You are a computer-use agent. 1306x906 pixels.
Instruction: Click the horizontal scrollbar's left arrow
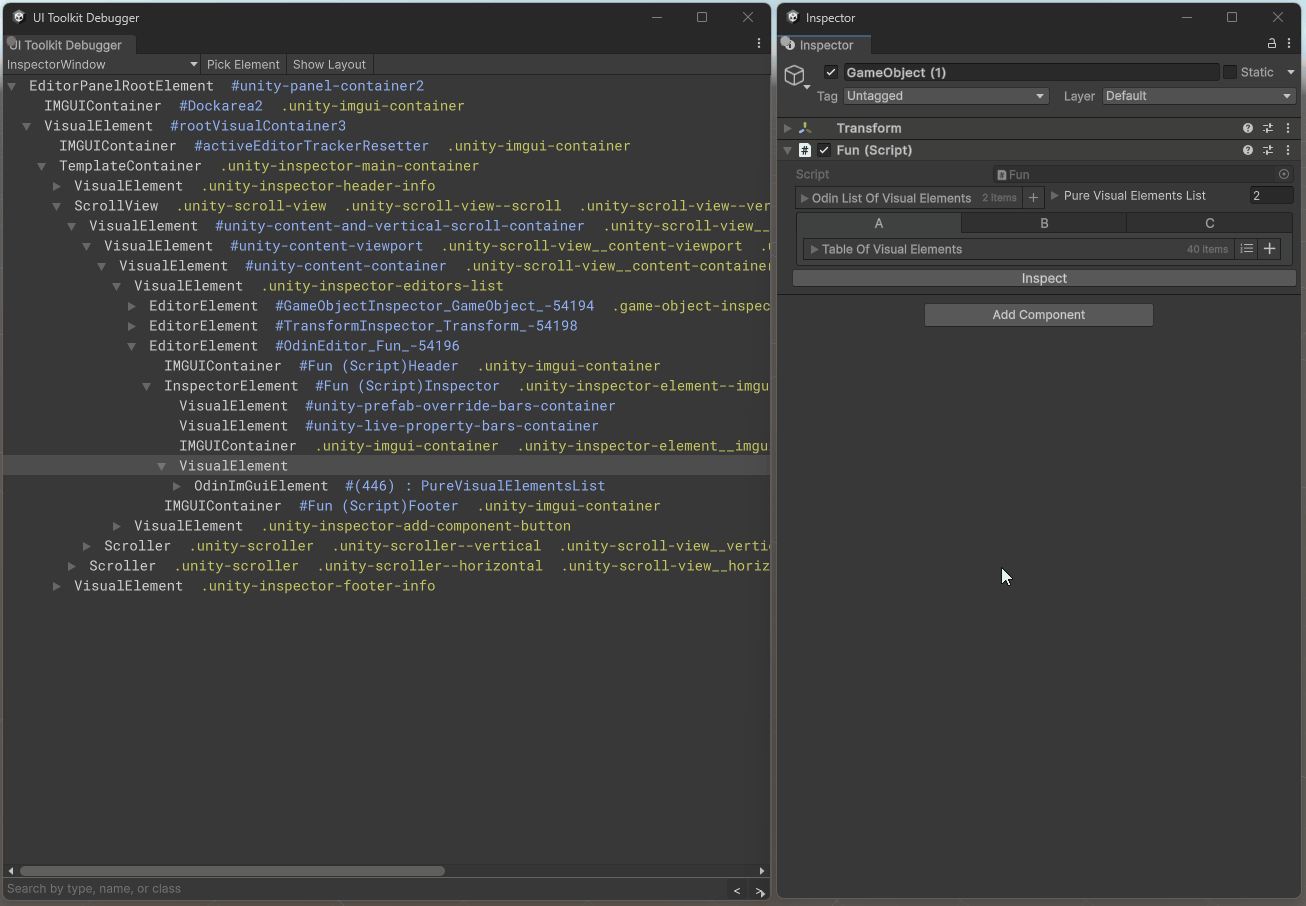11,871
